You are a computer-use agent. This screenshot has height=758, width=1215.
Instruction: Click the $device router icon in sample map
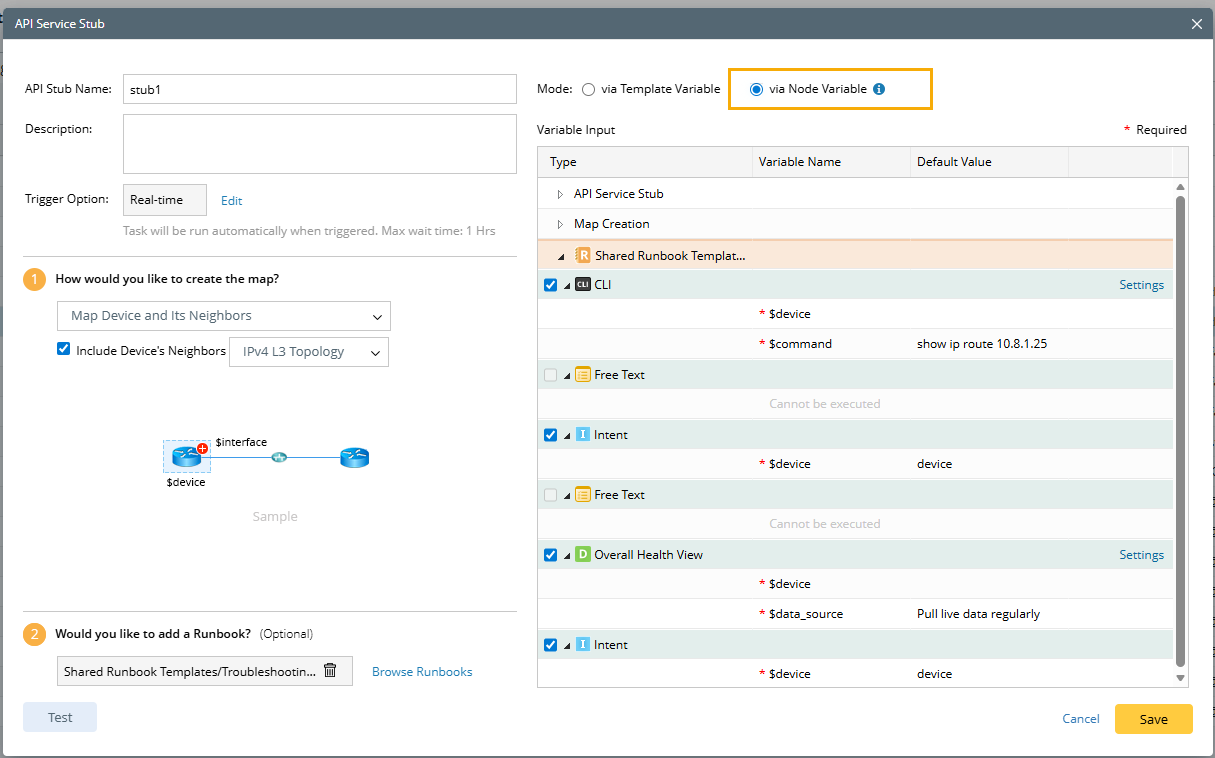pos(186,457)
